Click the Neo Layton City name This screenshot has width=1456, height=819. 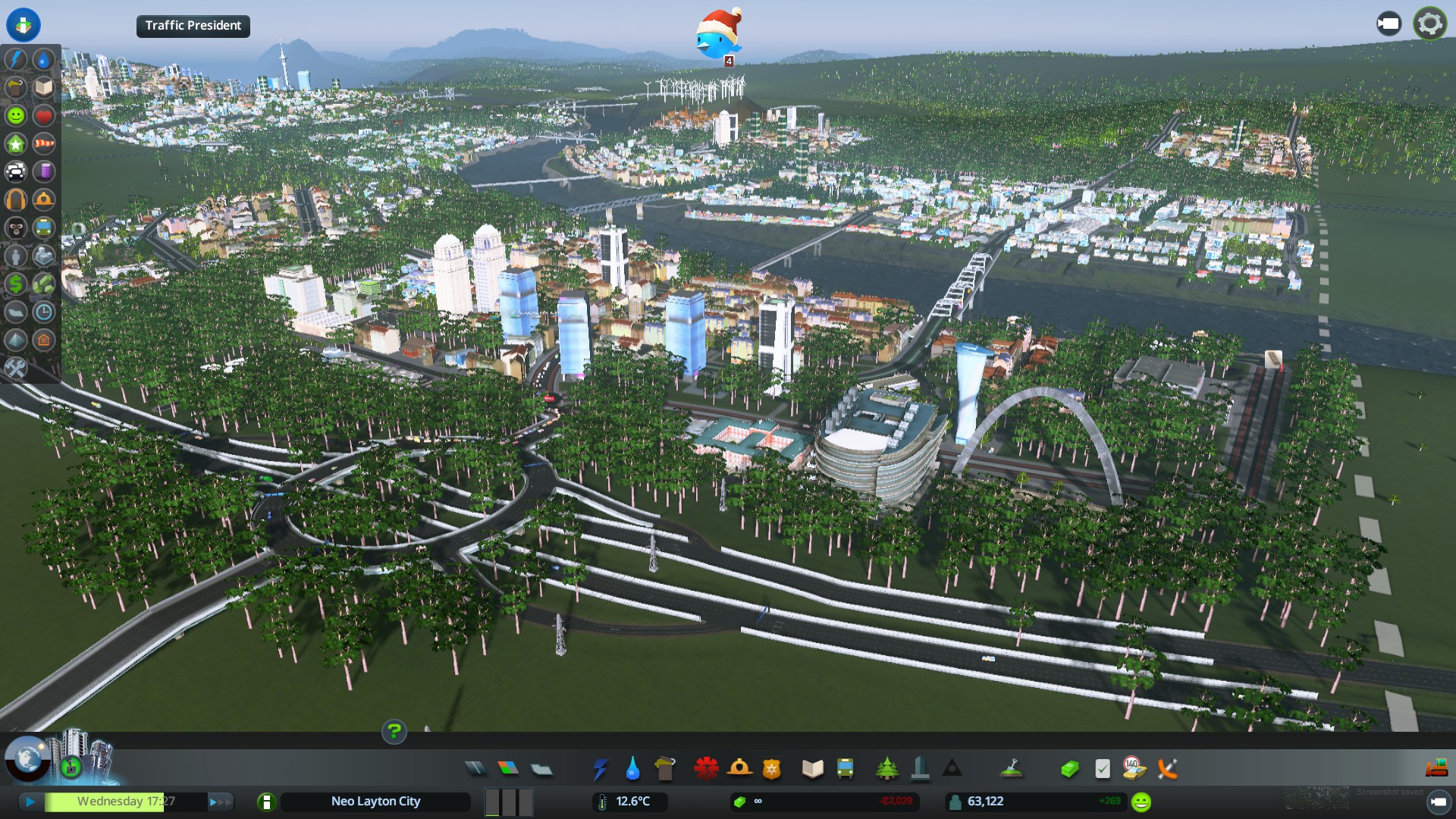[x=375, y=802]
